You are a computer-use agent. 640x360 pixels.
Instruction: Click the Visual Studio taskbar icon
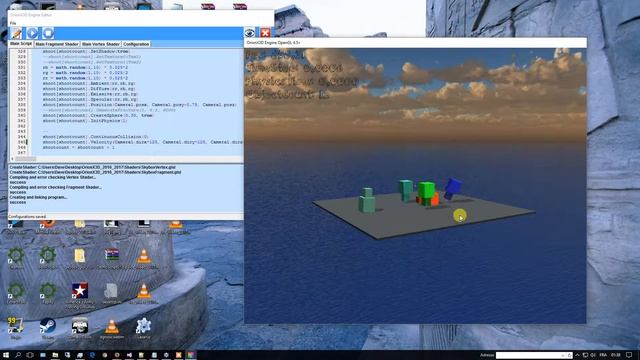[x=129, y=355]
